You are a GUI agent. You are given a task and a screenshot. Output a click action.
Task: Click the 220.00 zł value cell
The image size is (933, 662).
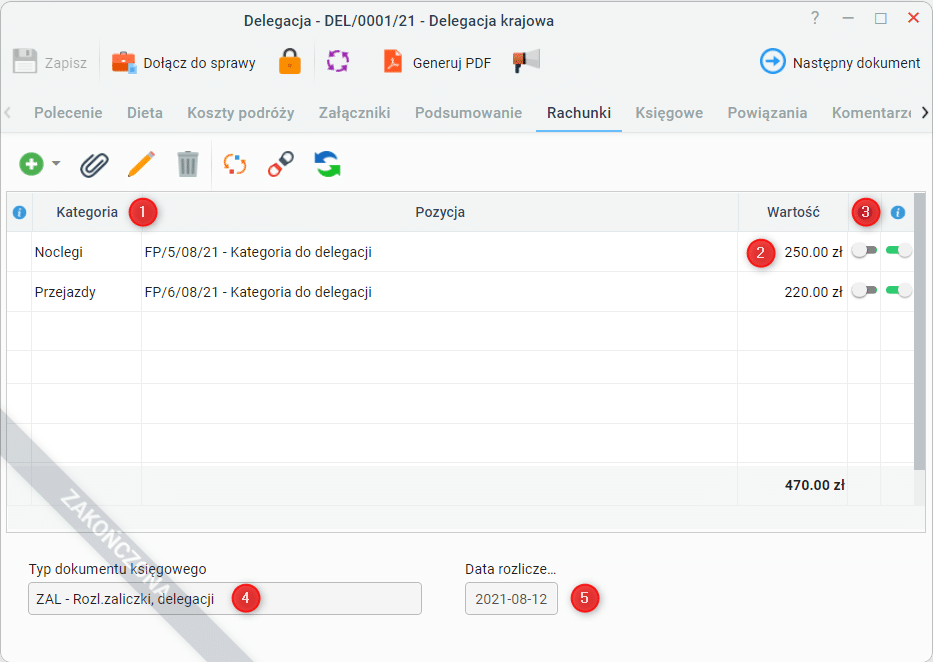tap(793, 292)
